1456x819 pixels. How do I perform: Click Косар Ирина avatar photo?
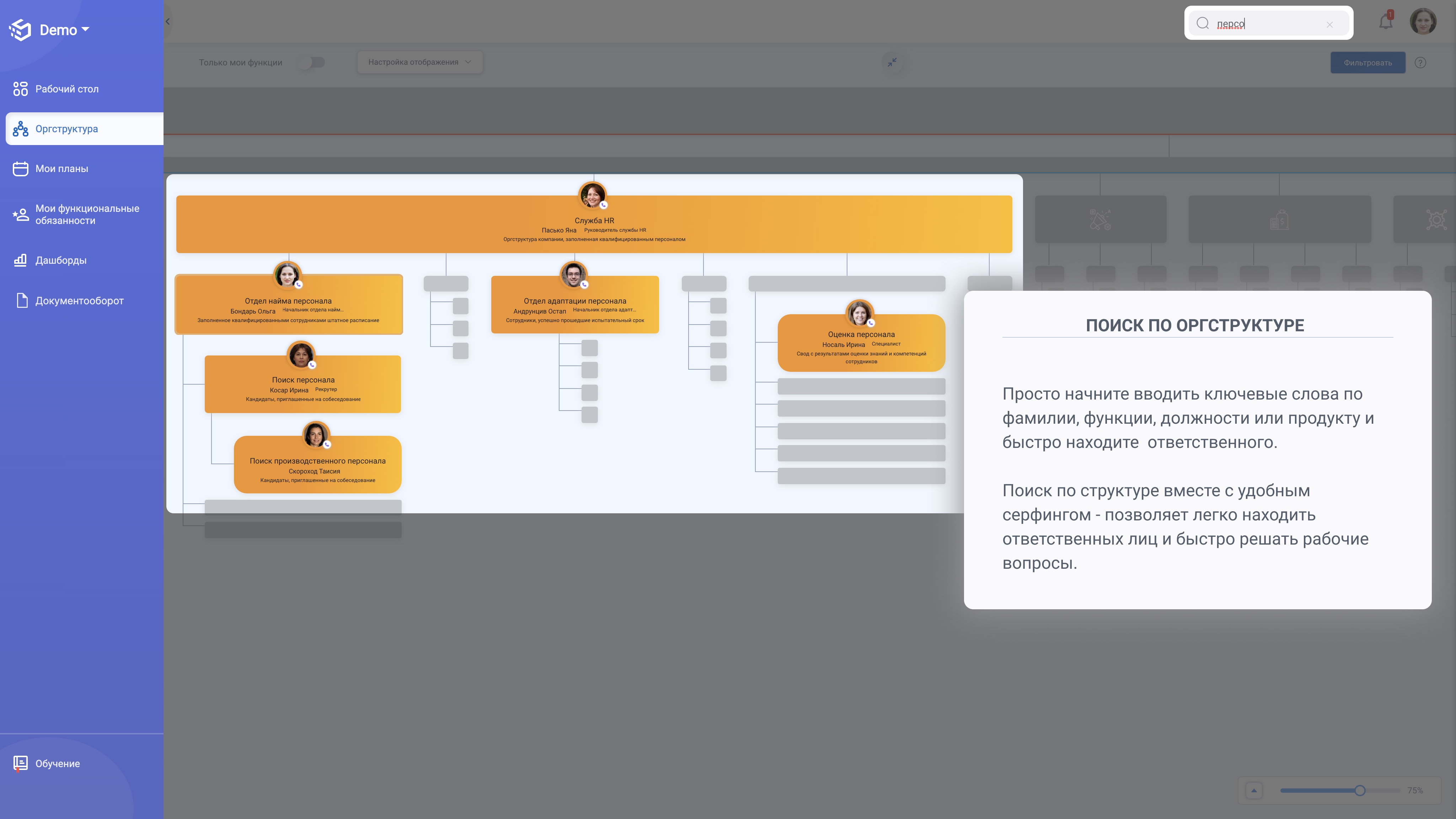pyautogui.click(x=301, y=355)
